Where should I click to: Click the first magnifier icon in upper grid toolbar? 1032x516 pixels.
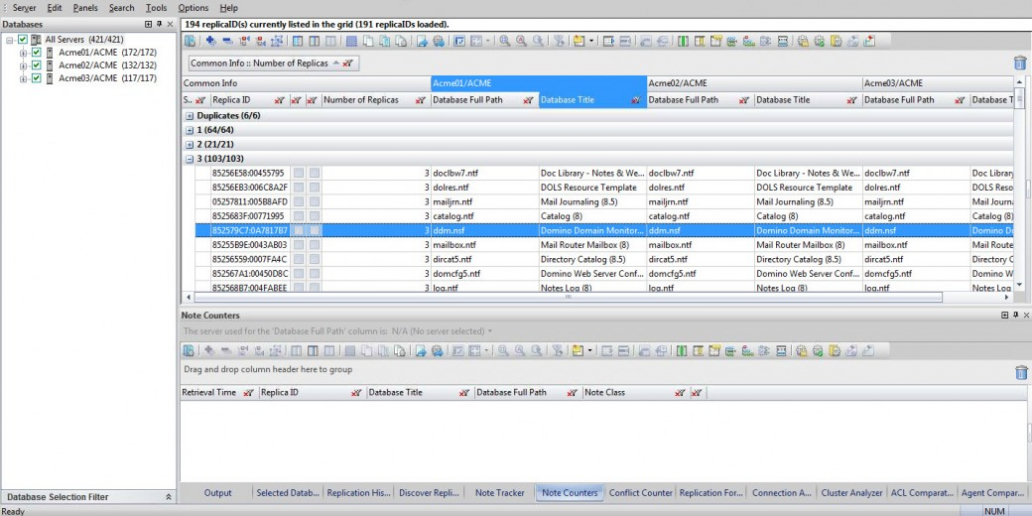click(x=504, y=41)
